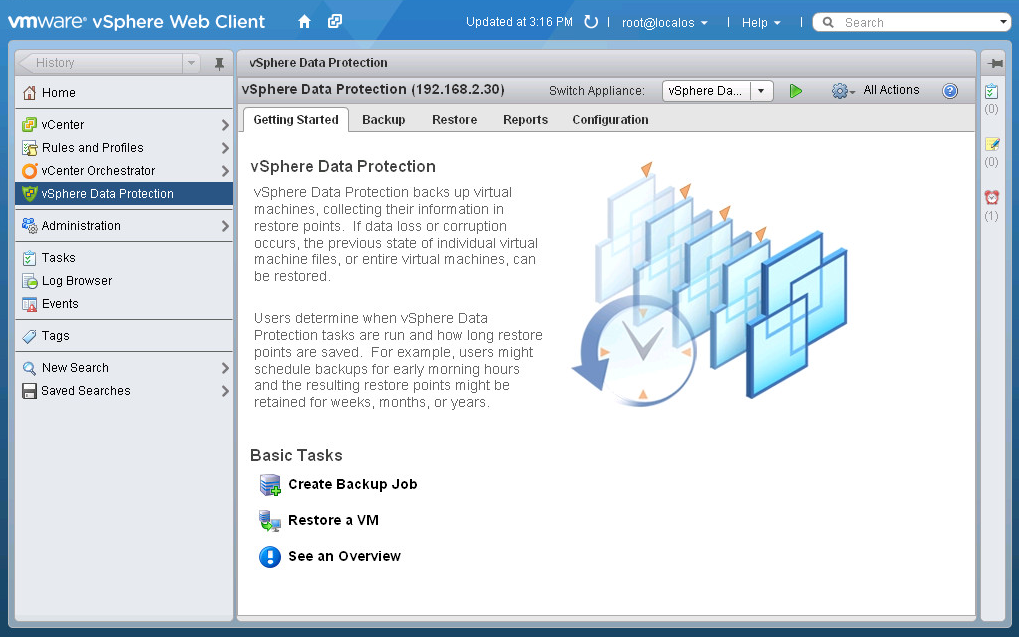Click the Events icon in navigator
Image resolution: width=1019 pixels, height=637 pixels.
29,304
